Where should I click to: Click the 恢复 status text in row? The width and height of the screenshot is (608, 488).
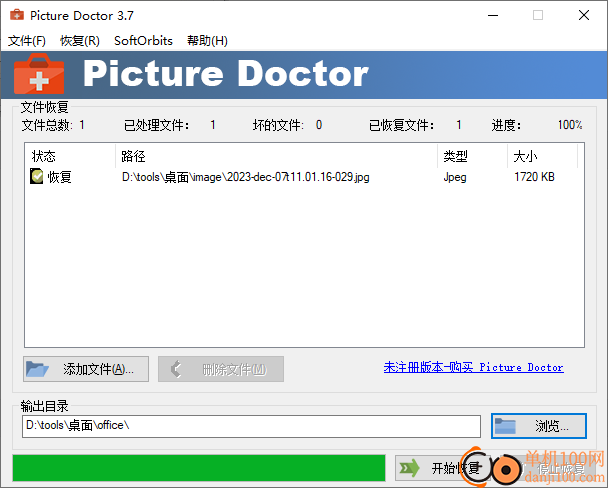[x=59, y=177]
